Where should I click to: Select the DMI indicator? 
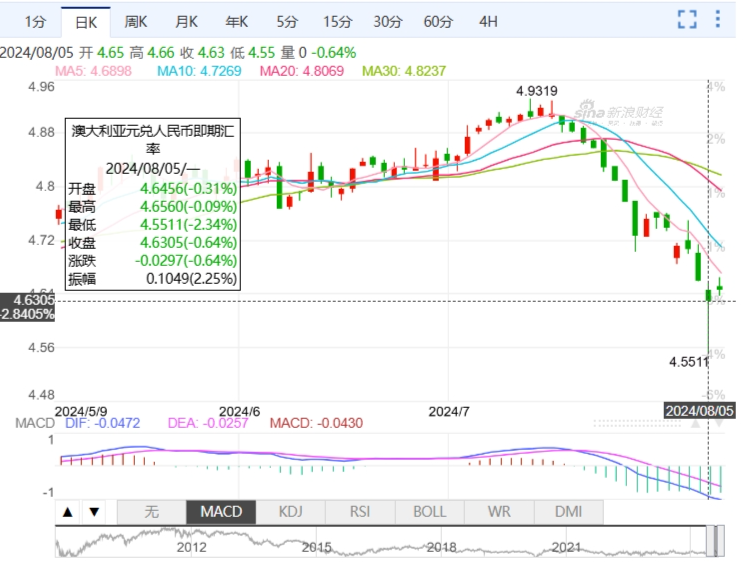click(567, 512)
